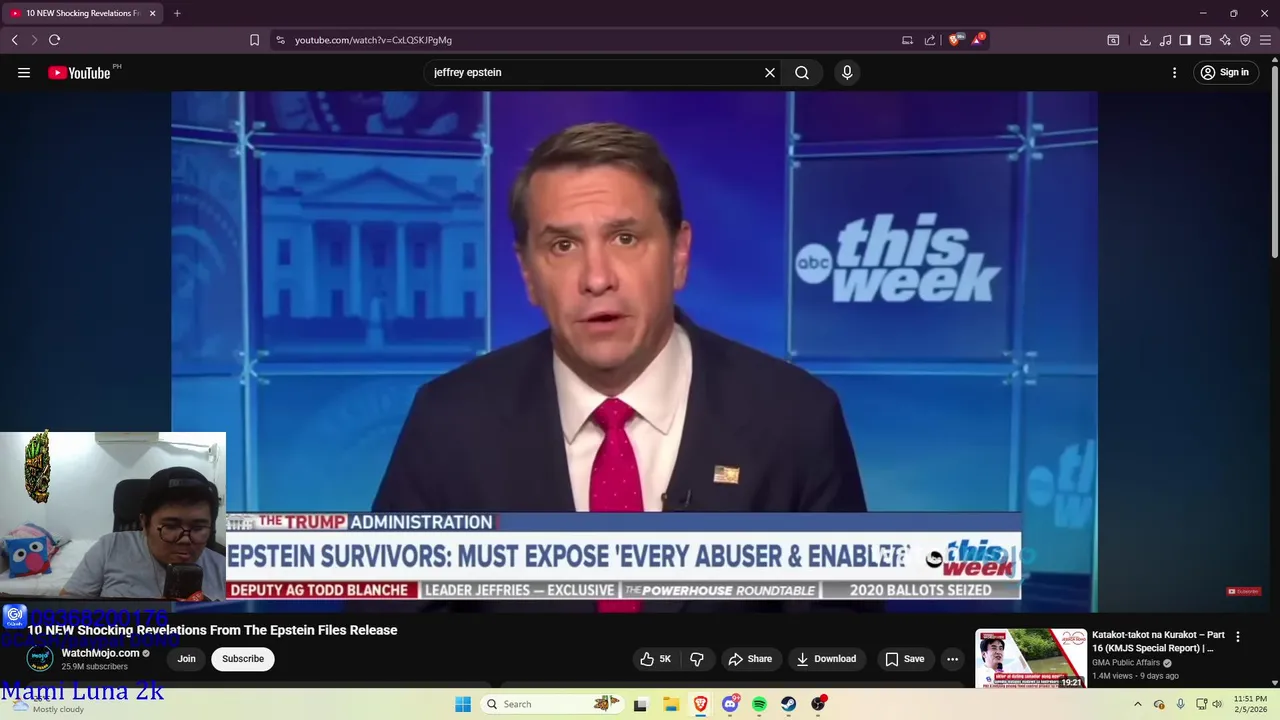
Task: Close the YouTube video tab
Action: coord(152,13)
